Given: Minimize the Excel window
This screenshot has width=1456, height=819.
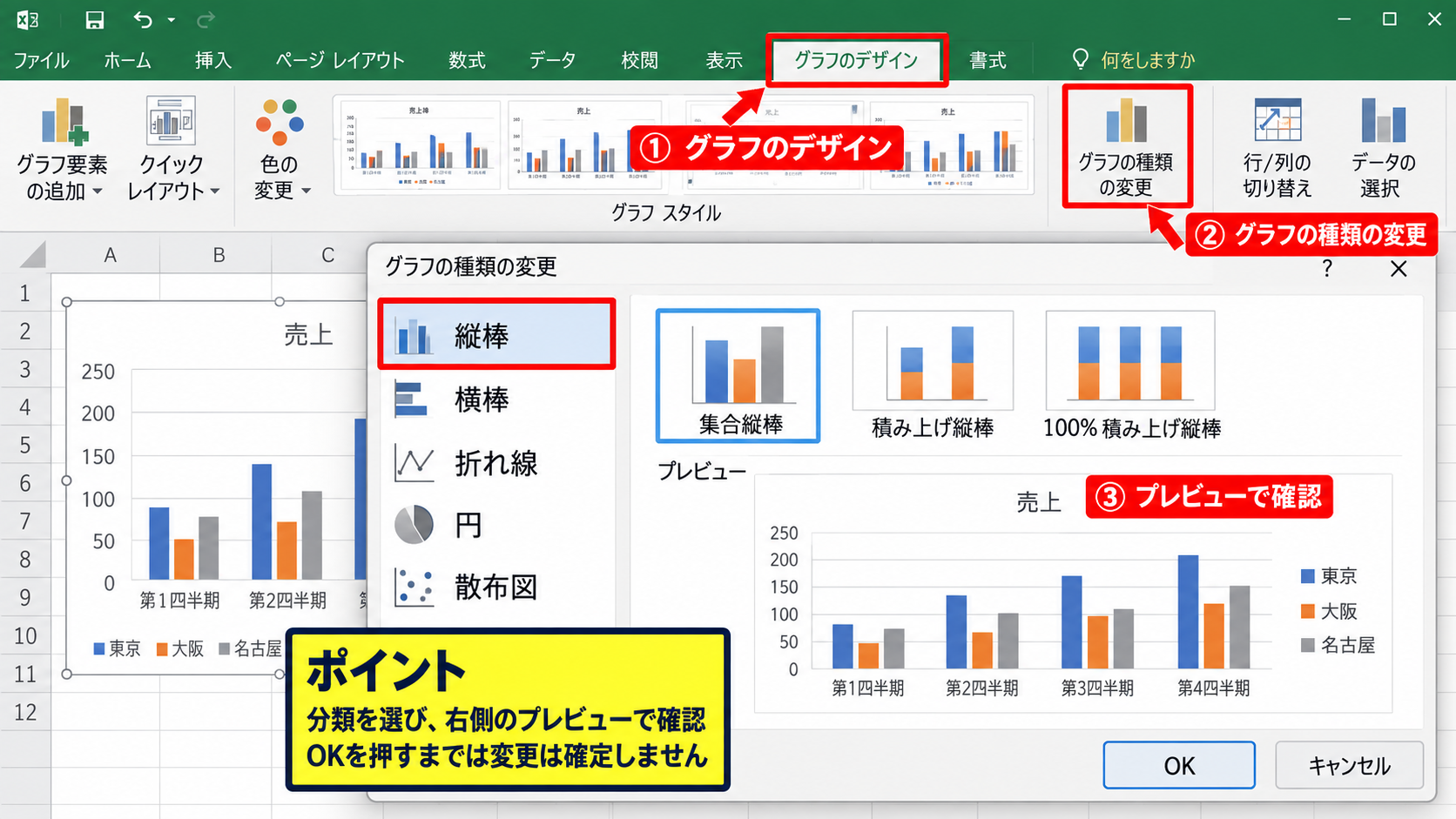Looking at the screenshot, I should (x=1344, y=19).
